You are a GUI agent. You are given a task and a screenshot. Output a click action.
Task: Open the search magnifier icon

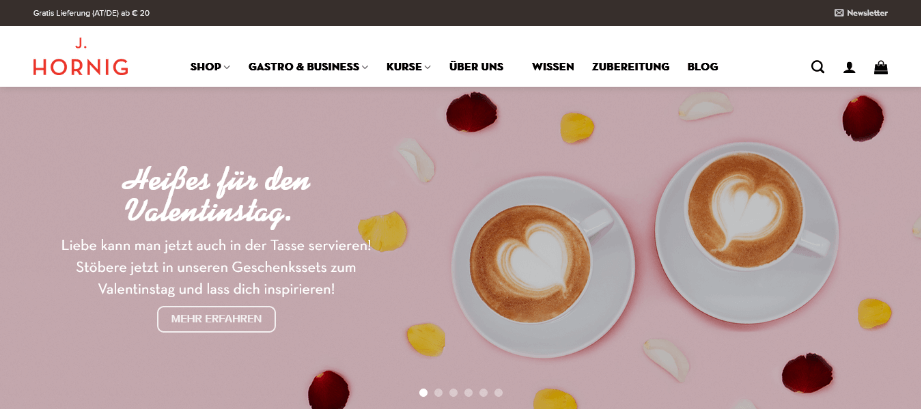pyautogui.click(x=818, y=67)
